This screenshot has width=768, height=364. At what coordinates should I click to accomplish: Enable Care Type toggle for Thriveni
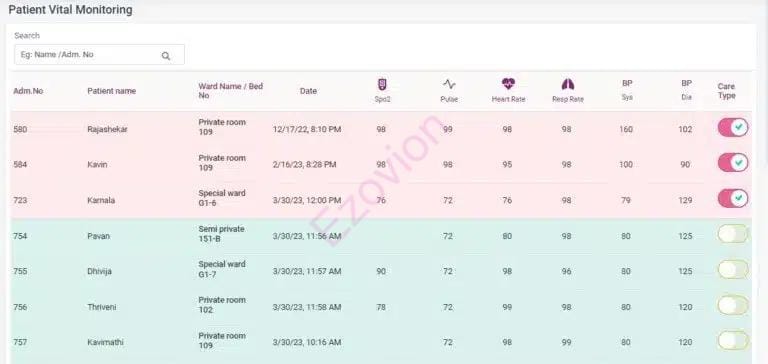[x=733, y=305]
